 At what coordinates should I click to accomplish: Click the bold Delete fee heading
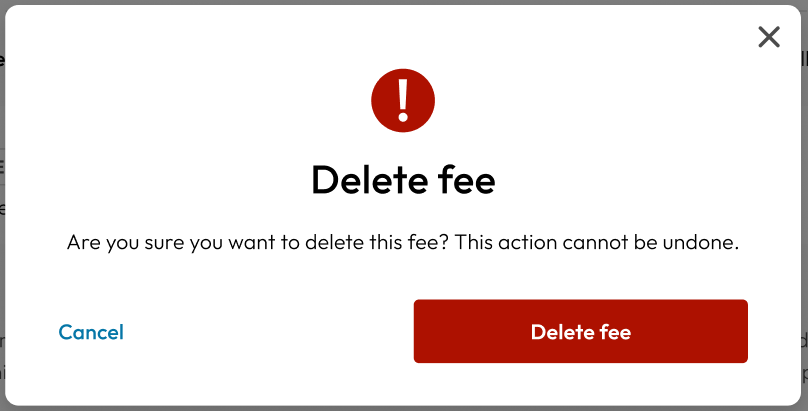[403, 180]
